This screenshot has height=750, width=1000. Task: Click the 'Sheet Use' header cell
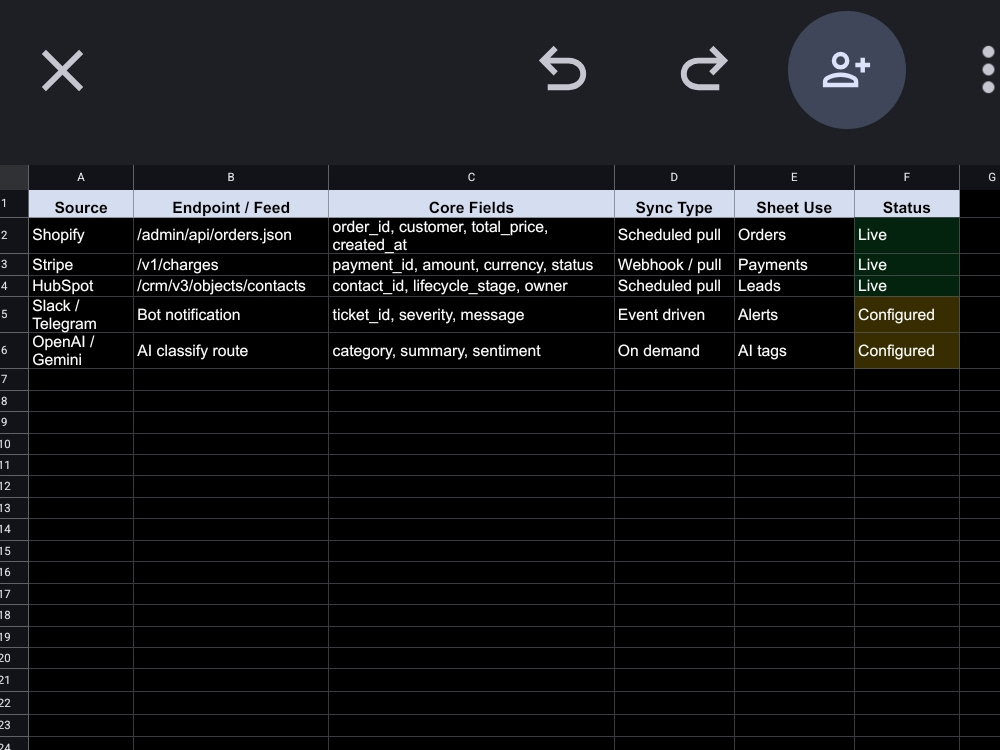pos(794,205)
